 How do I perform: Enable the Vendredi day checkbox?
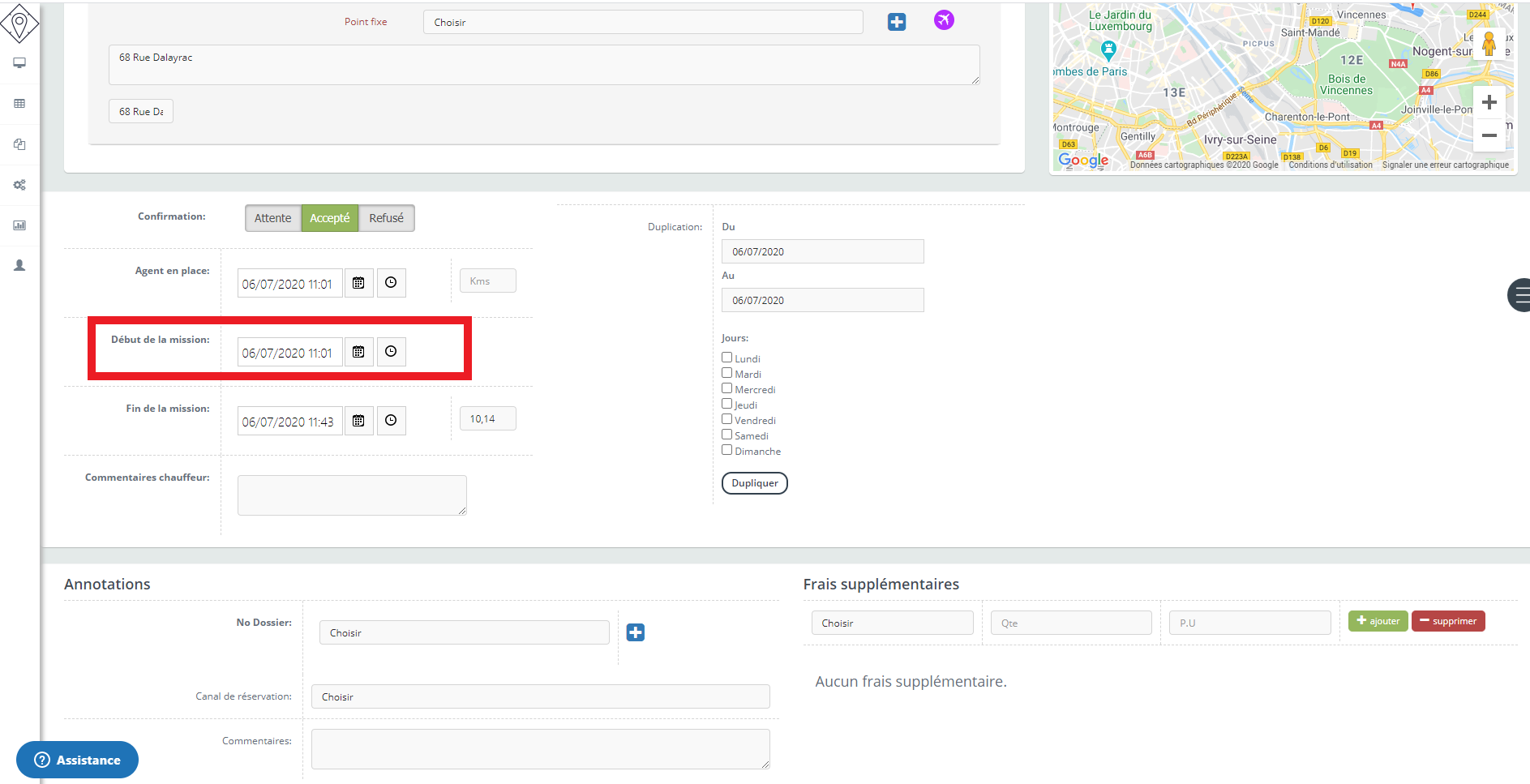pyautogui.click(x=727, y=419)
